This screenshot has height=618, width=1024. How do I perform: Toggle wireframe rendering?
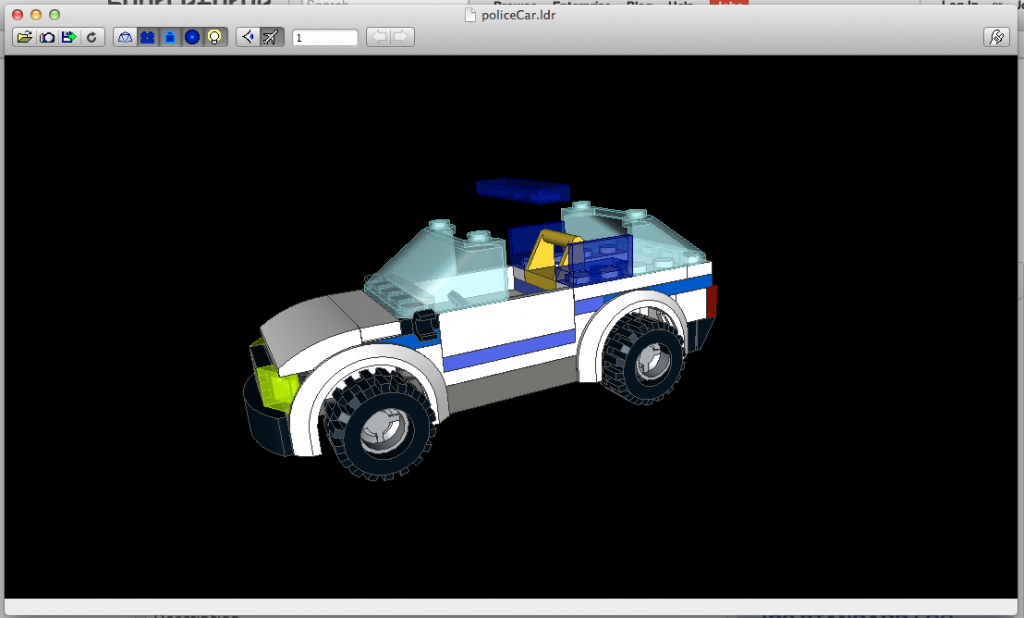pyautogui.click(x=125, y=37)
